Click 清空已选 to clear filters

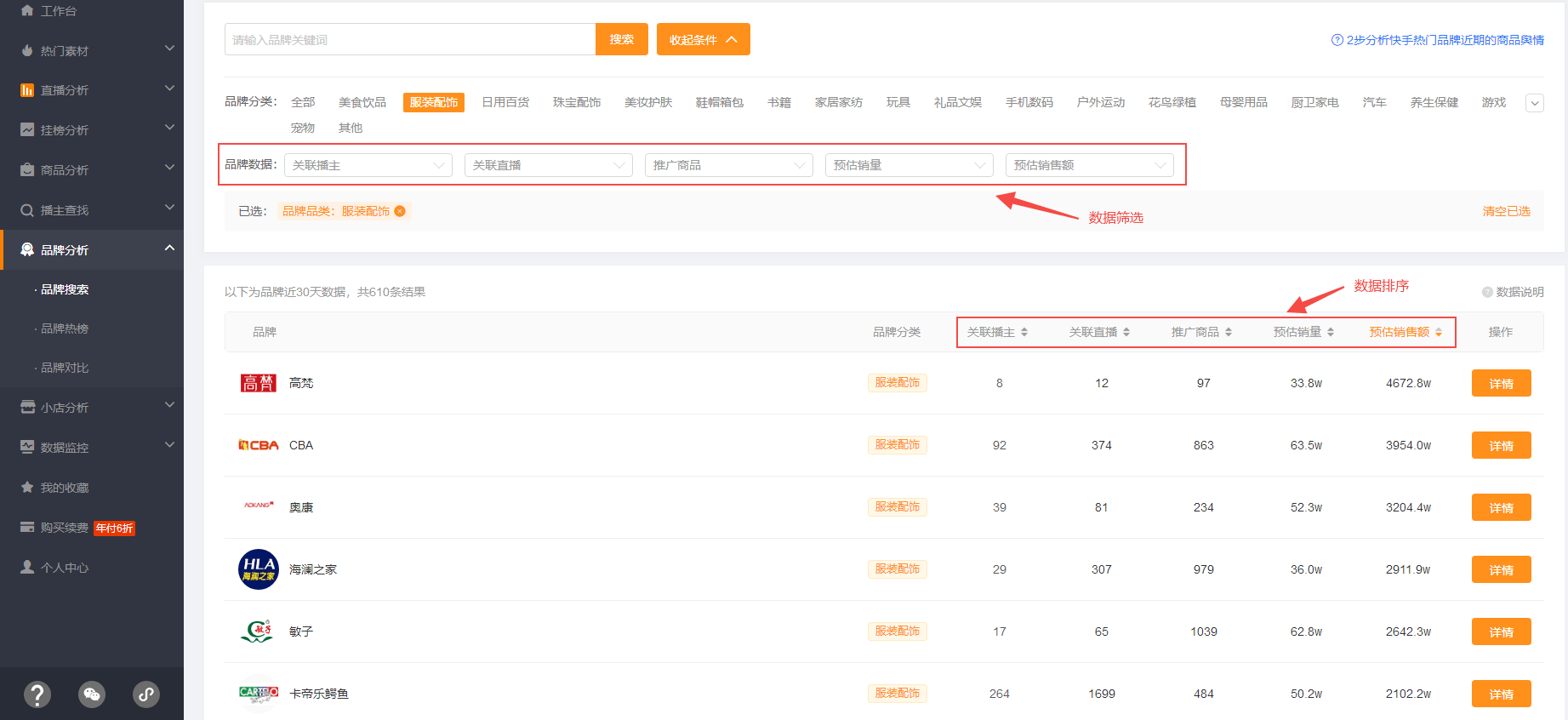pyautogui.click(x=1506, y=211)
